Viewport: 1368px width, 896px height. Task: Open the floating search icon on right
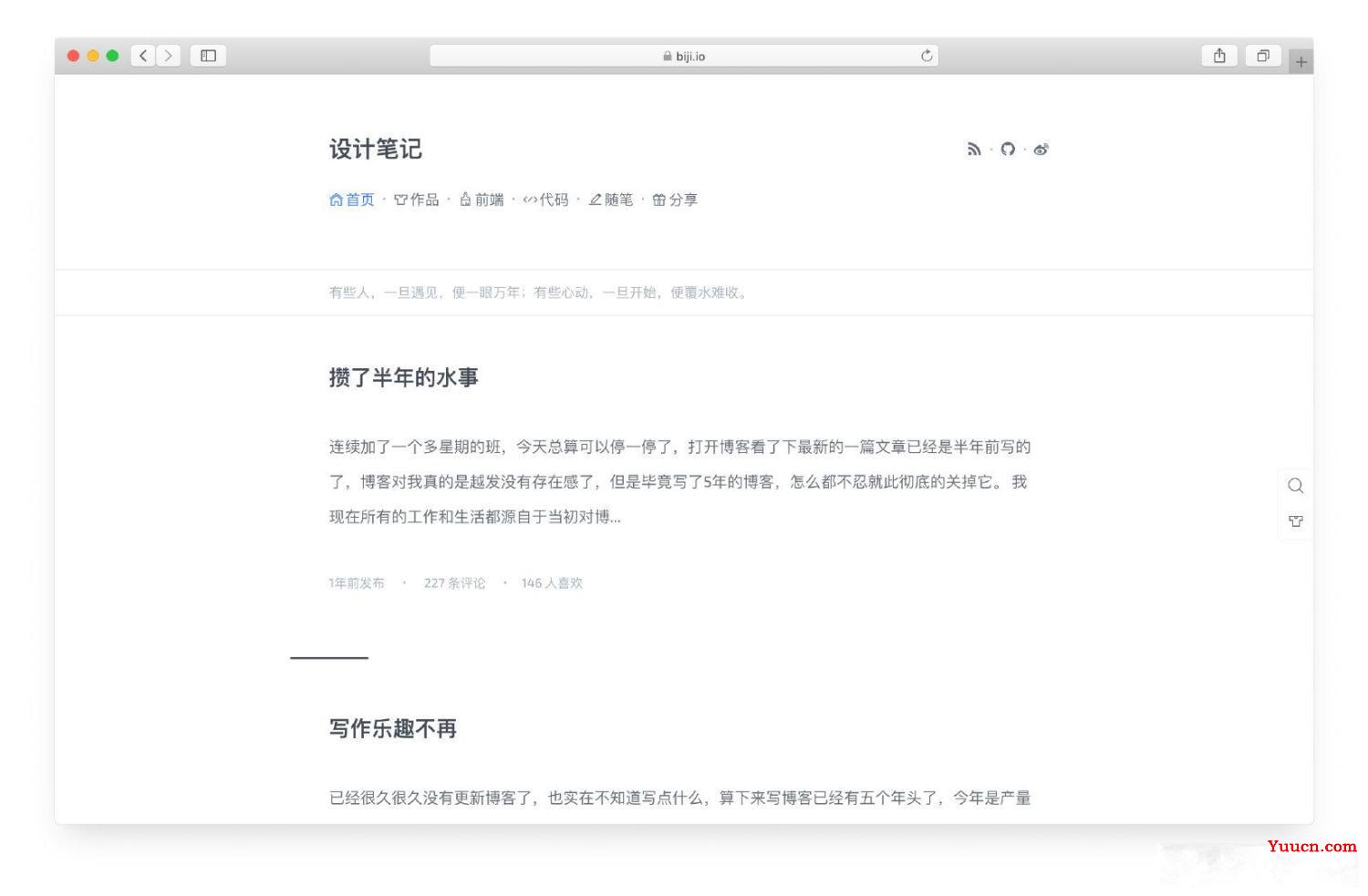1295,486
